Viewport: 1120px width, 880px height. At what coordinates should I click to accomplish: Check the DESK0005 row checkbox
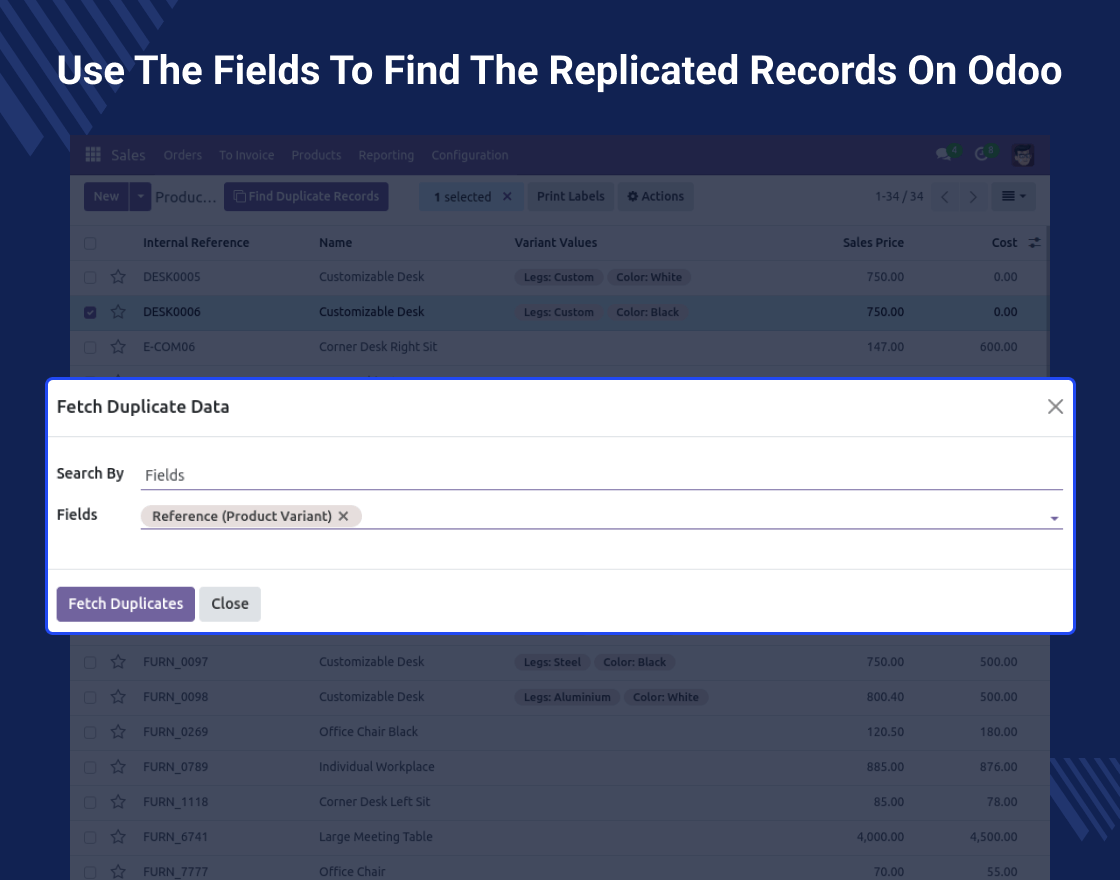(x=90, y=277)
